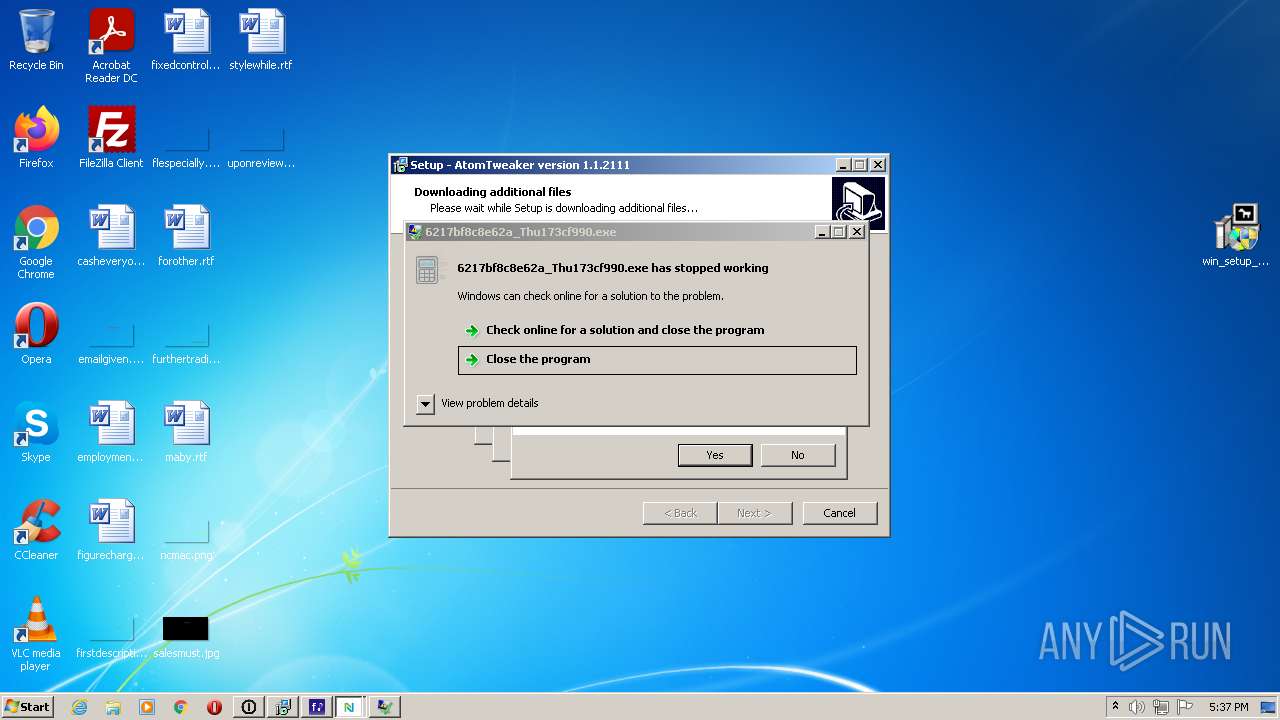This screenshot has width=1280, height=720.
Task: Click Yes in the dialog
Action: pyautogui.click(x=715, y=455)
